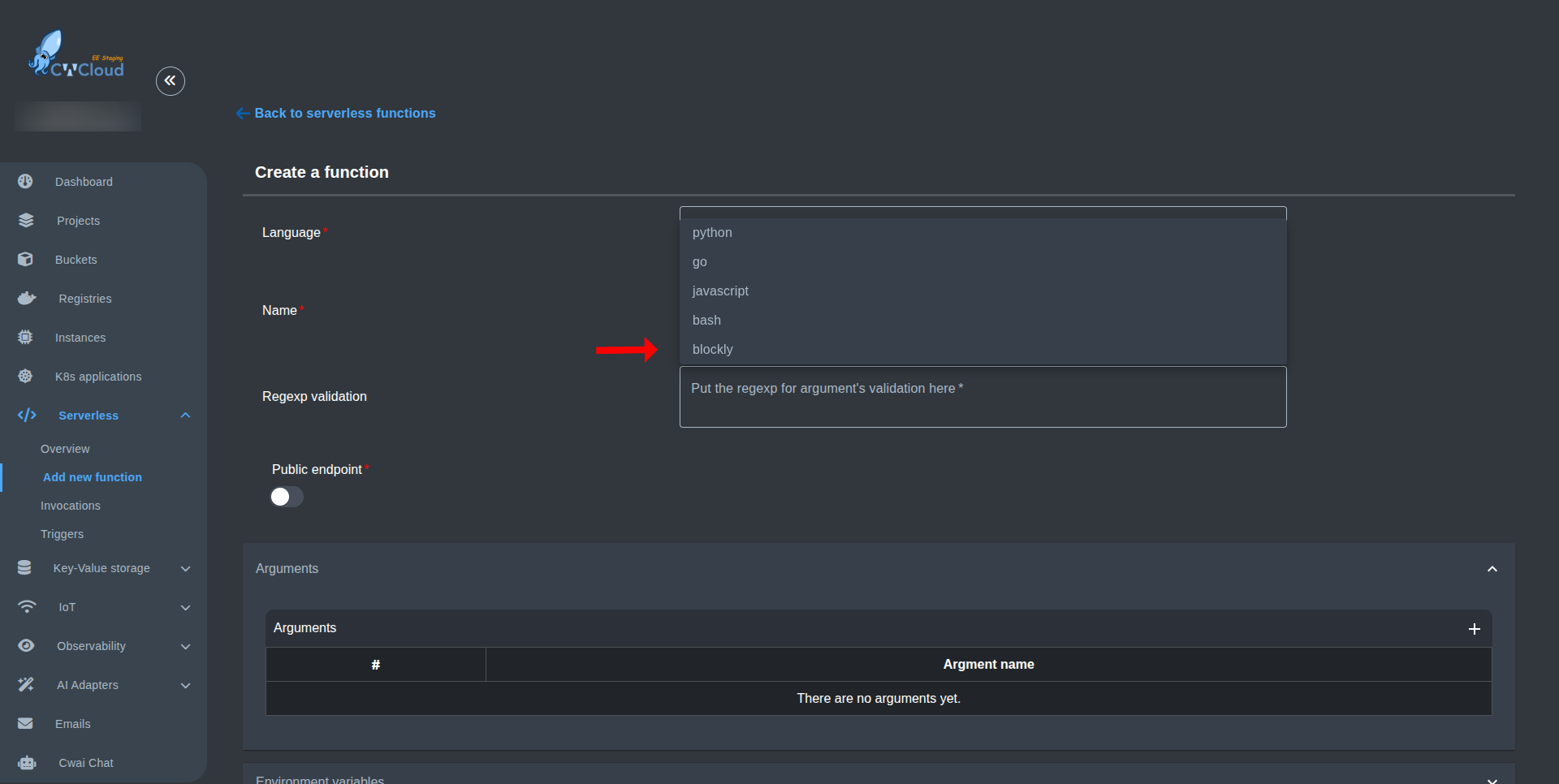Expand the Observability submenu

click(185, 647)
